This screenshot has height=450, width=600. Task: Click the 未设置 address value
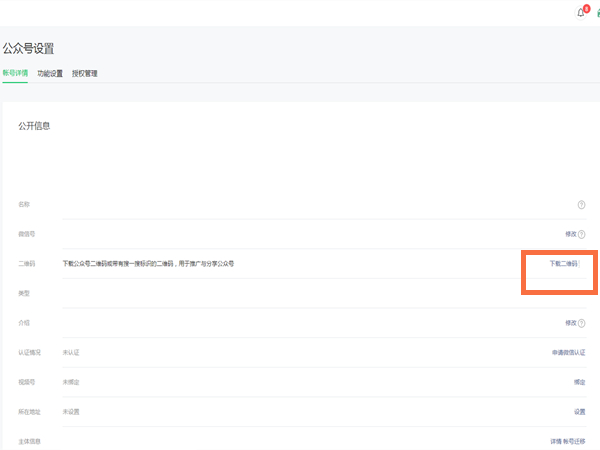(71, 411)
